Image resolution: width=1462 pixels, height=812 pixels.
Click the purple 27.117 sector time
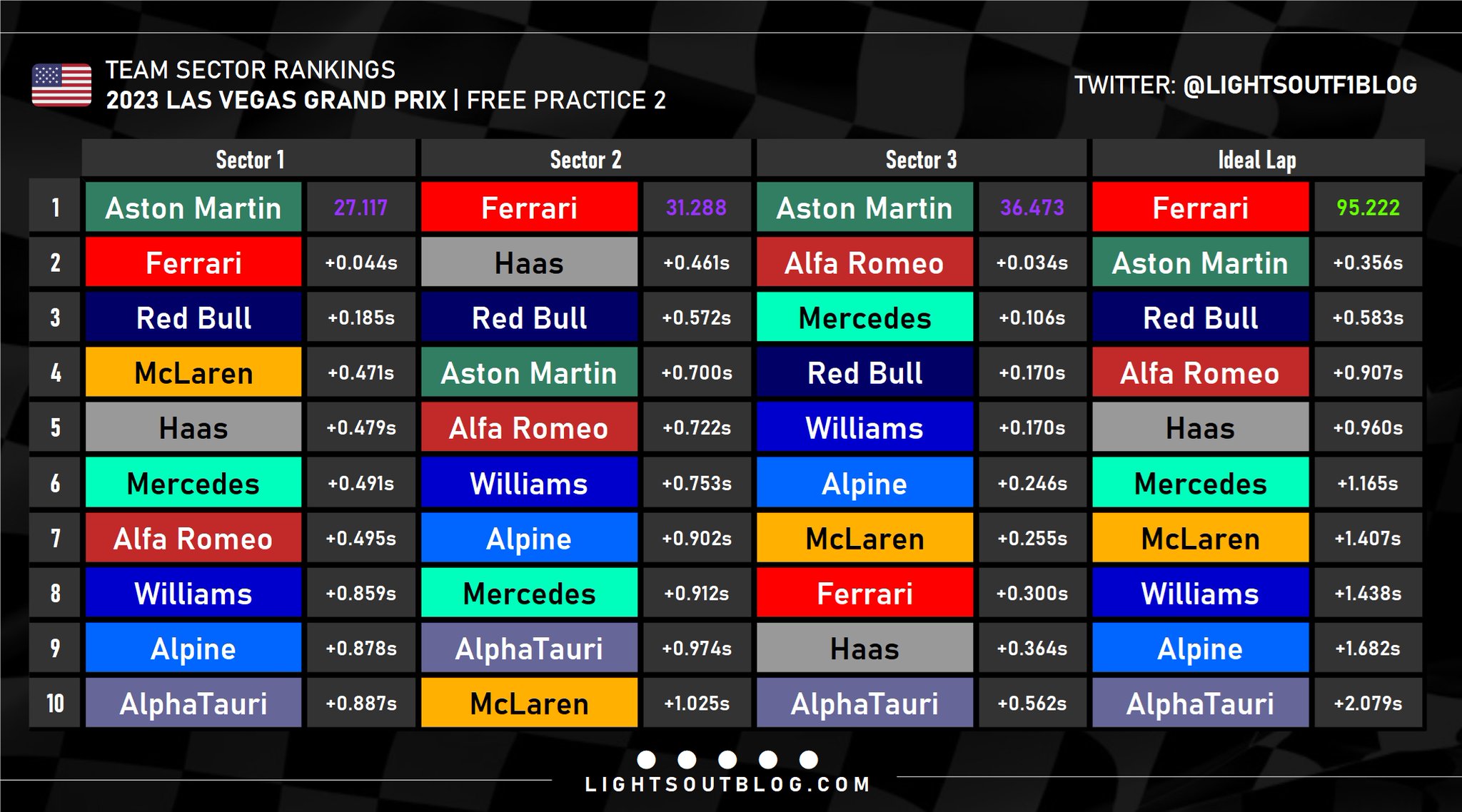coord(361,208)
